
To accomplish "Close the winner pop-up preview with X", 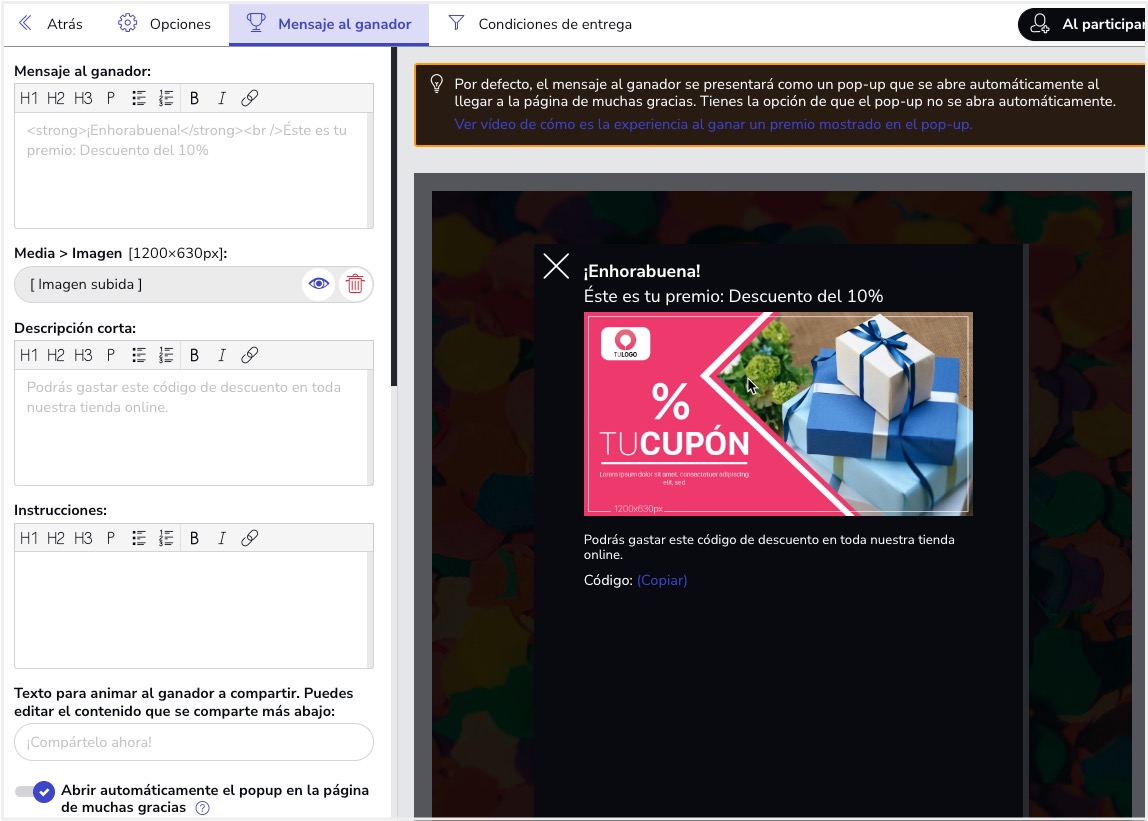I will pyautogui.click(x=556, y=266).
